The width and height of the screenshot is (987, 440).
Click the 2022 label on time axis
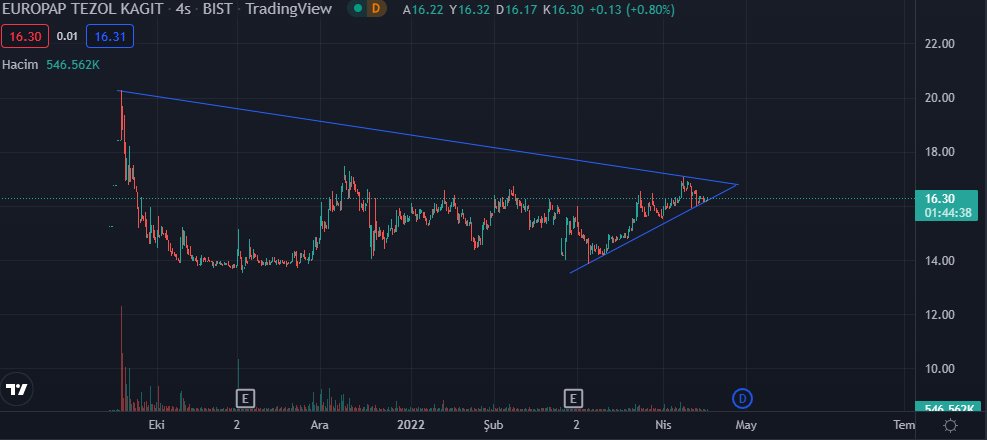click(410, 425)
